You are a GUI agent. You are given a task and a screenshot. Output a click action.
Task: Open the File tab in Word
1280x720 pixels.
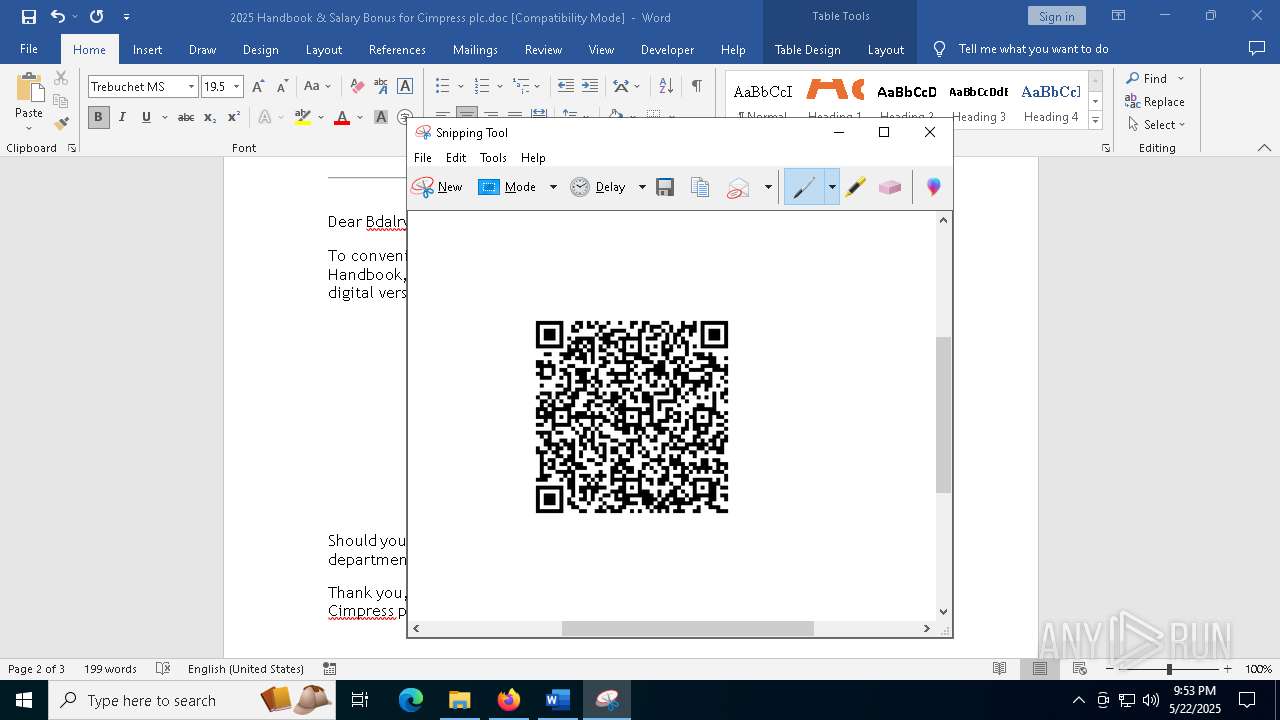(x=29, y=49)
